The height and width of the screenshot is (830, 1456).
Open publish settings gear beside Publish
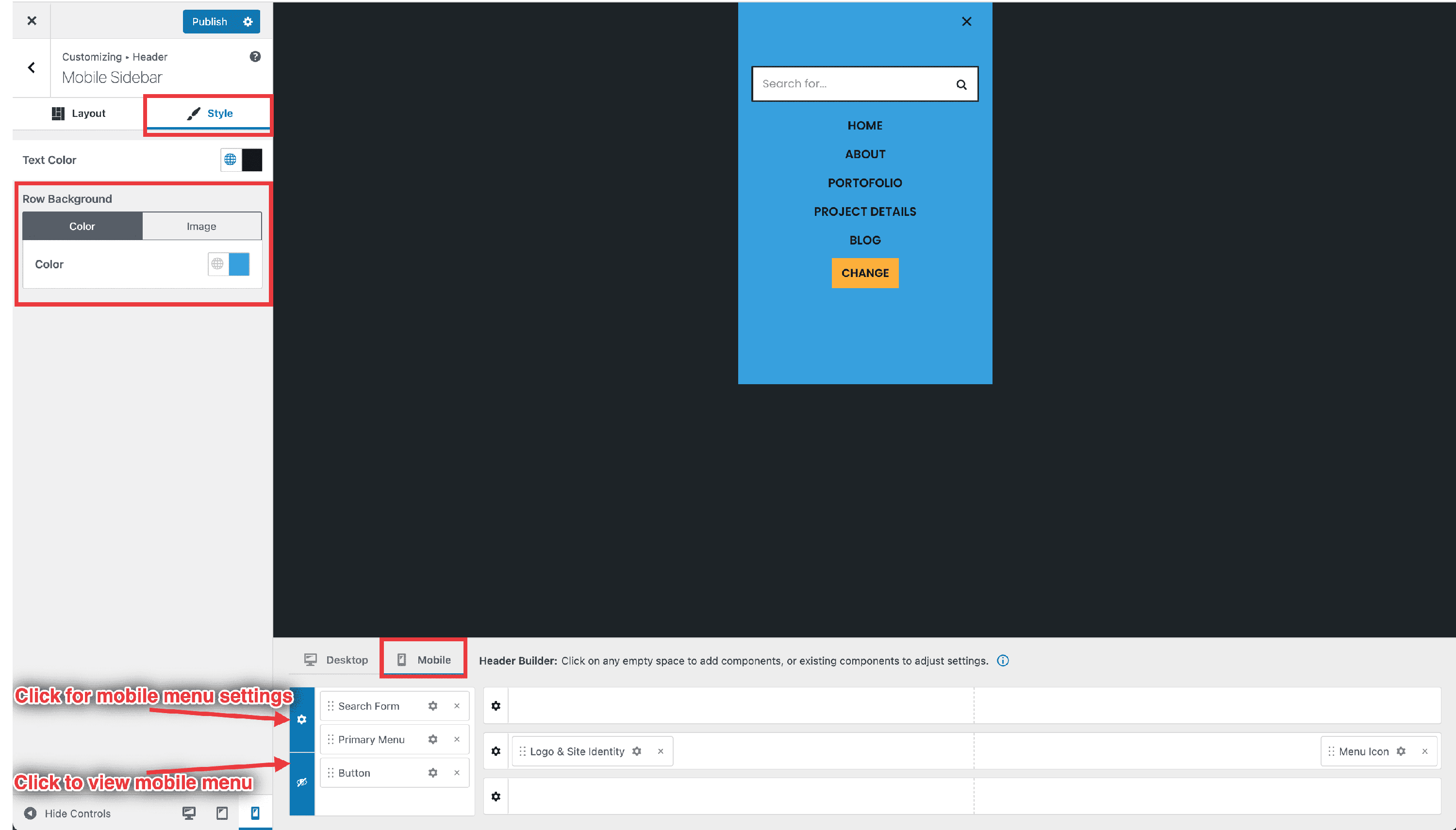[248, 21]
